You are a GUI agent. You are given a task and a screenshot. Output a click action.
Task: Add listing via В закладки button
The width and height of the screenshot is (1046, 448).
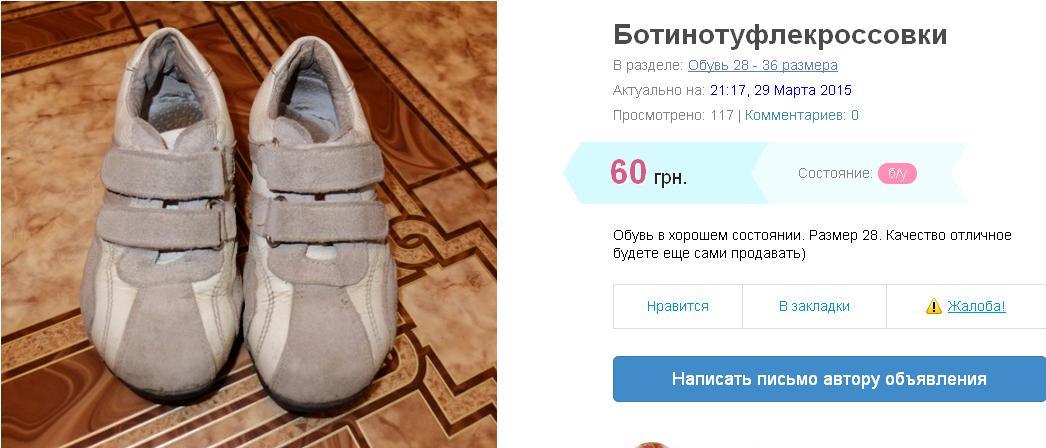815,306
